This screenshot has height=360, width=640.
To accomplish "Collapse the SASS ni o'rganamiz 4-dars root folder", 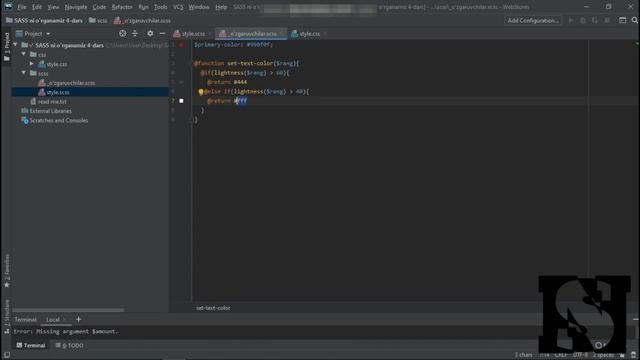I will [x=16, y=45].
